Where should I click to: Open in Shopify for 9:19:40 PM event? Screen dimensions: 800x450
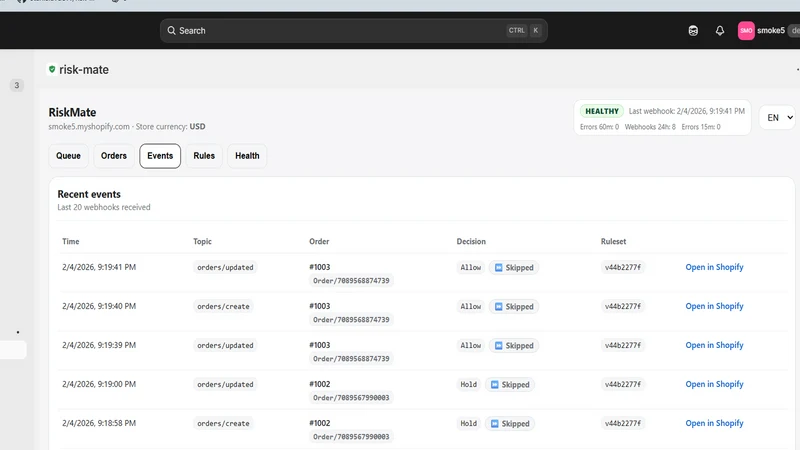(x=714, y=306)
